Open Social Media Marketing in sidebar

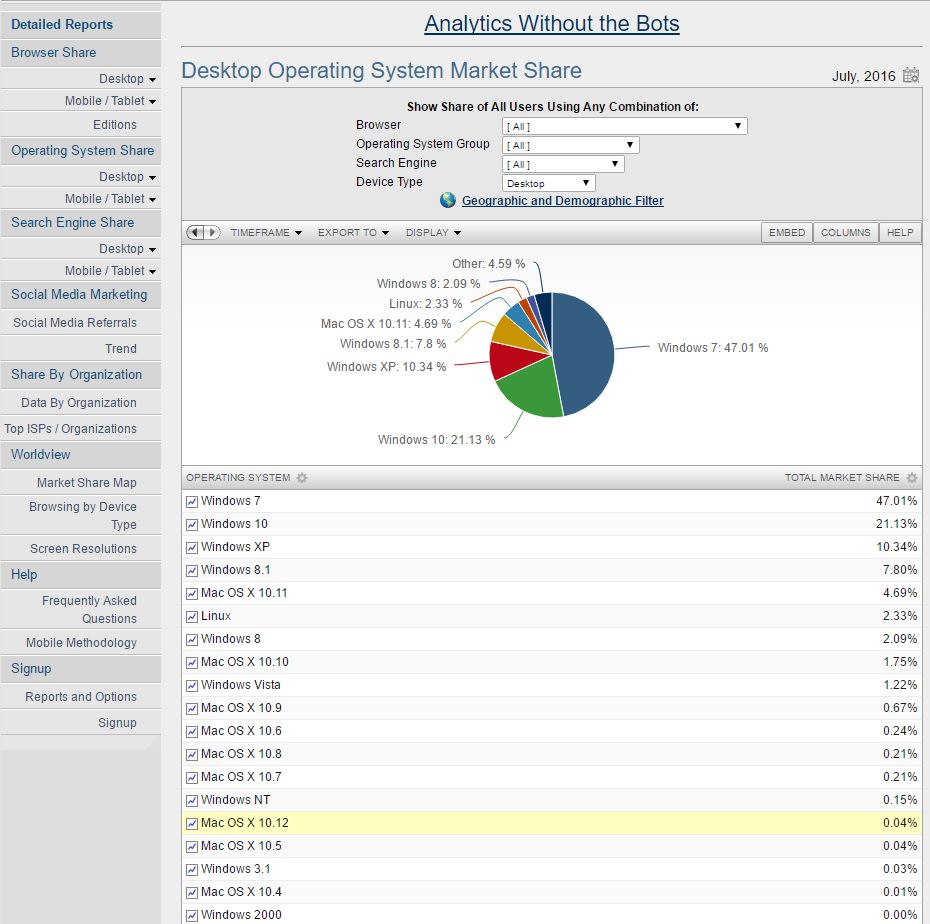[x=79, y=295]
